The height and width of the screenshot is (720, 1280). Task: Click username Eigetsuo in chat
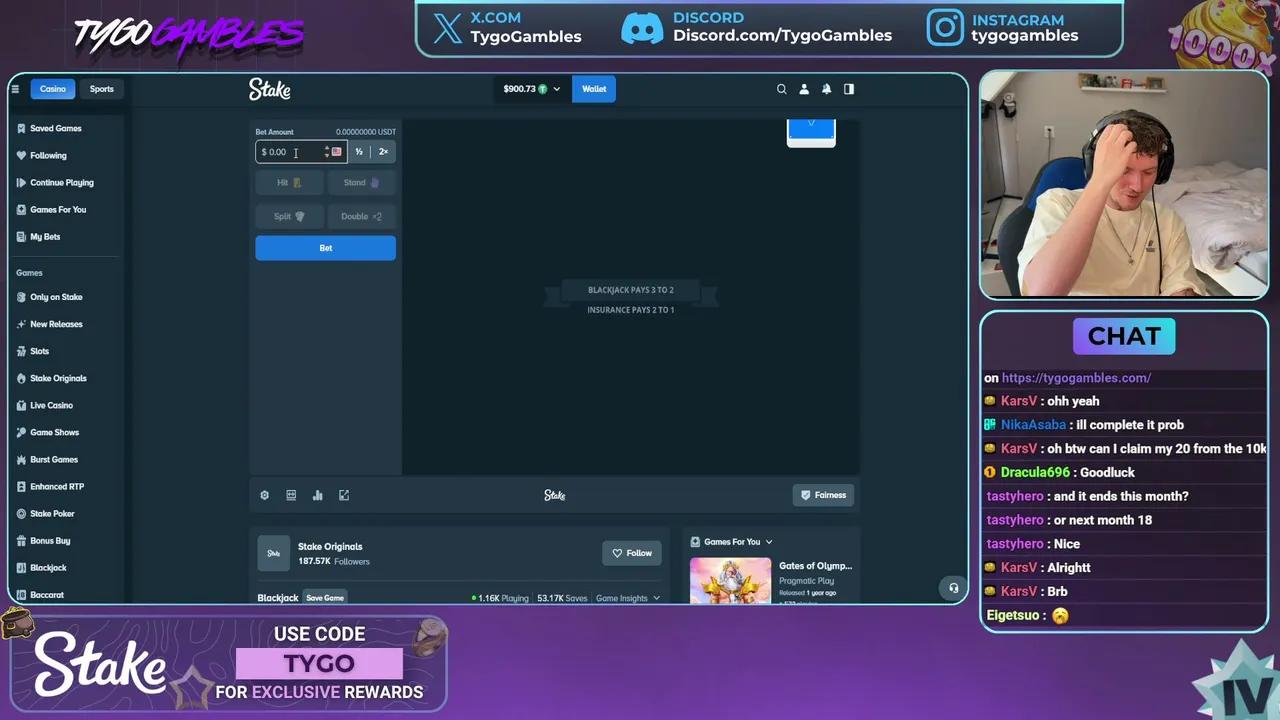[x=1013, y=615]
